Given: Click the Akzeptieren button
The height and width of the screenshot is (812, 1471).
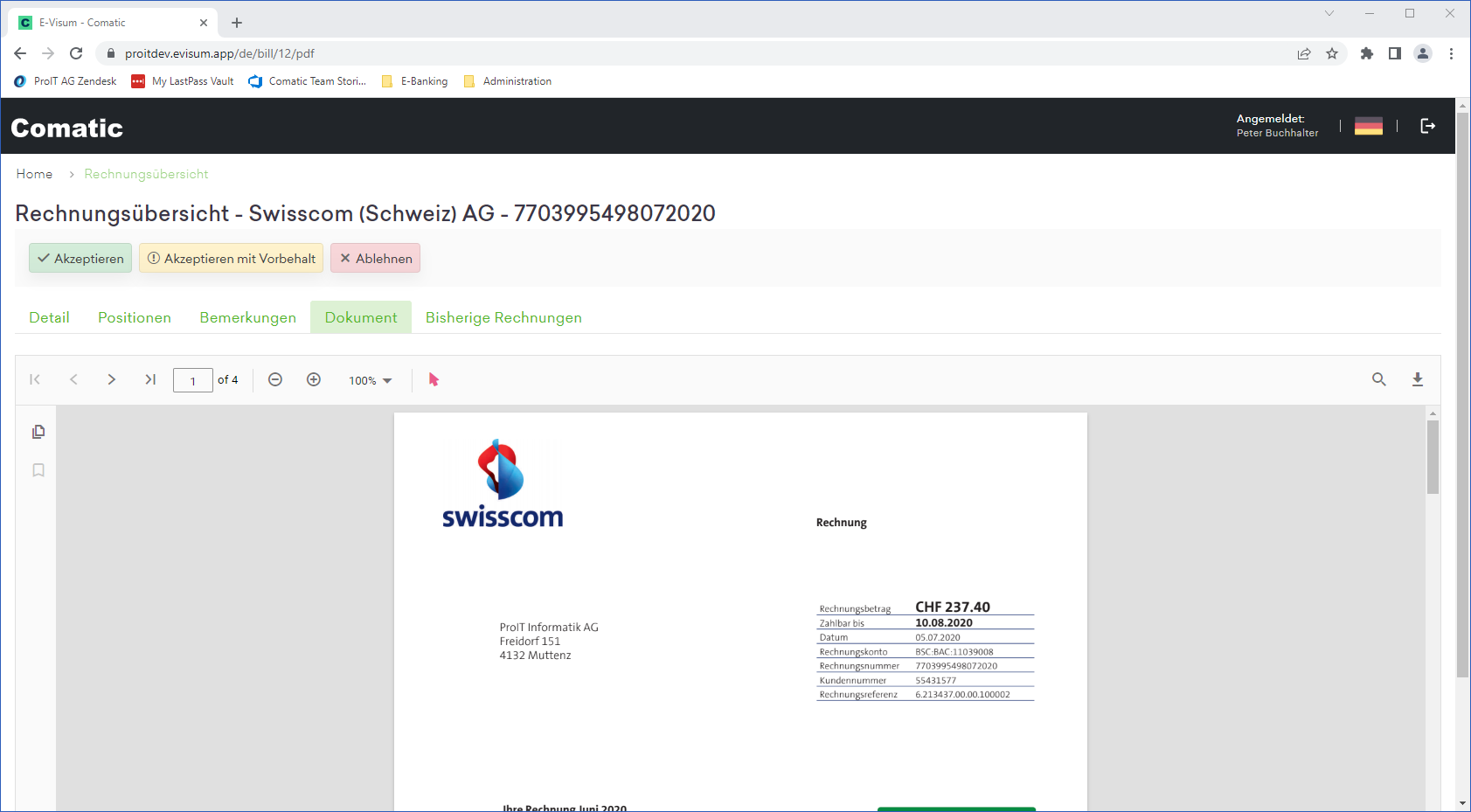Looking at the screenshot, I should pyautogui.click(x=80, y=258).
